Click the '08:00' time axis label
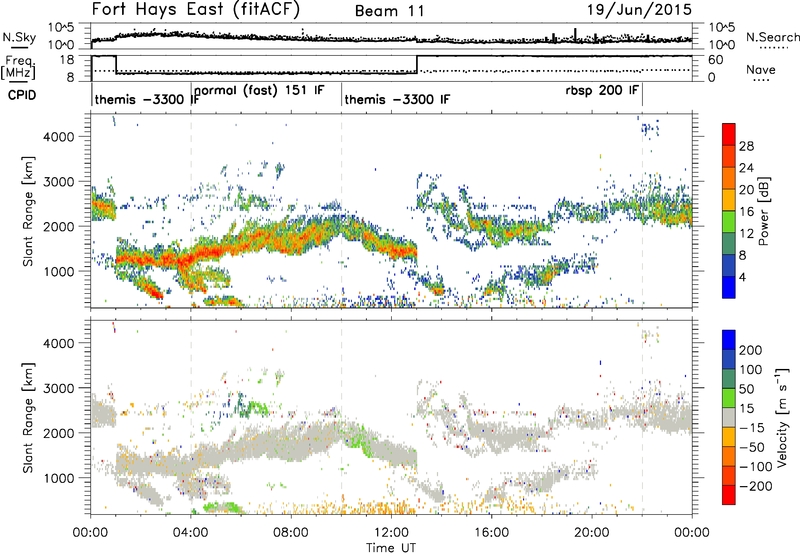This screenshot has width=800, height=554. point(290,533)
